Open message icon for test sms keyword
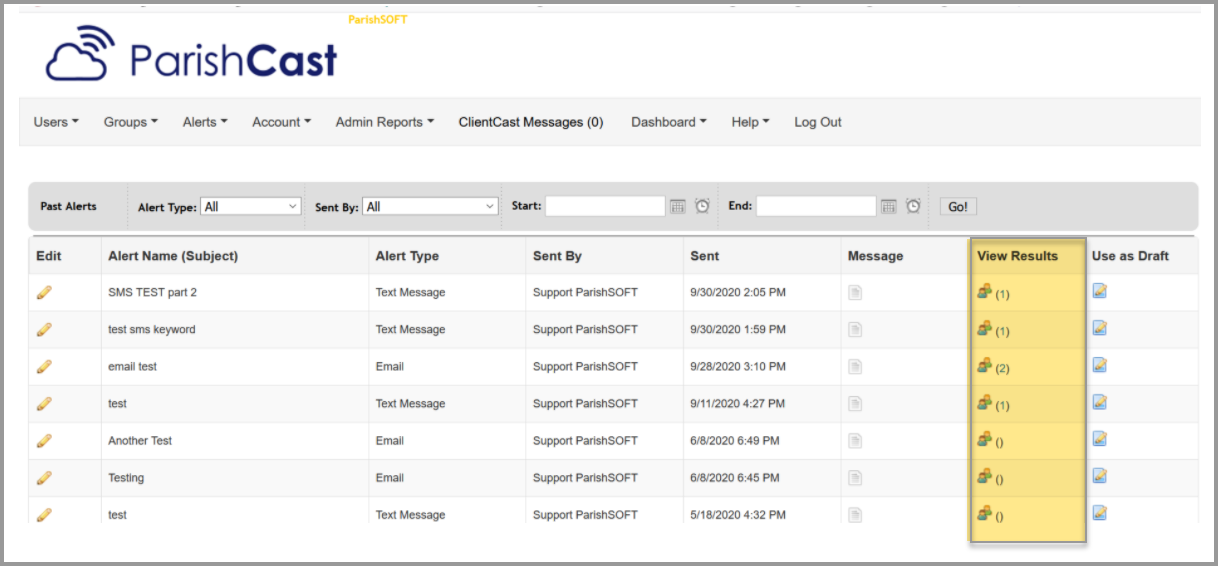 [855, 329]
